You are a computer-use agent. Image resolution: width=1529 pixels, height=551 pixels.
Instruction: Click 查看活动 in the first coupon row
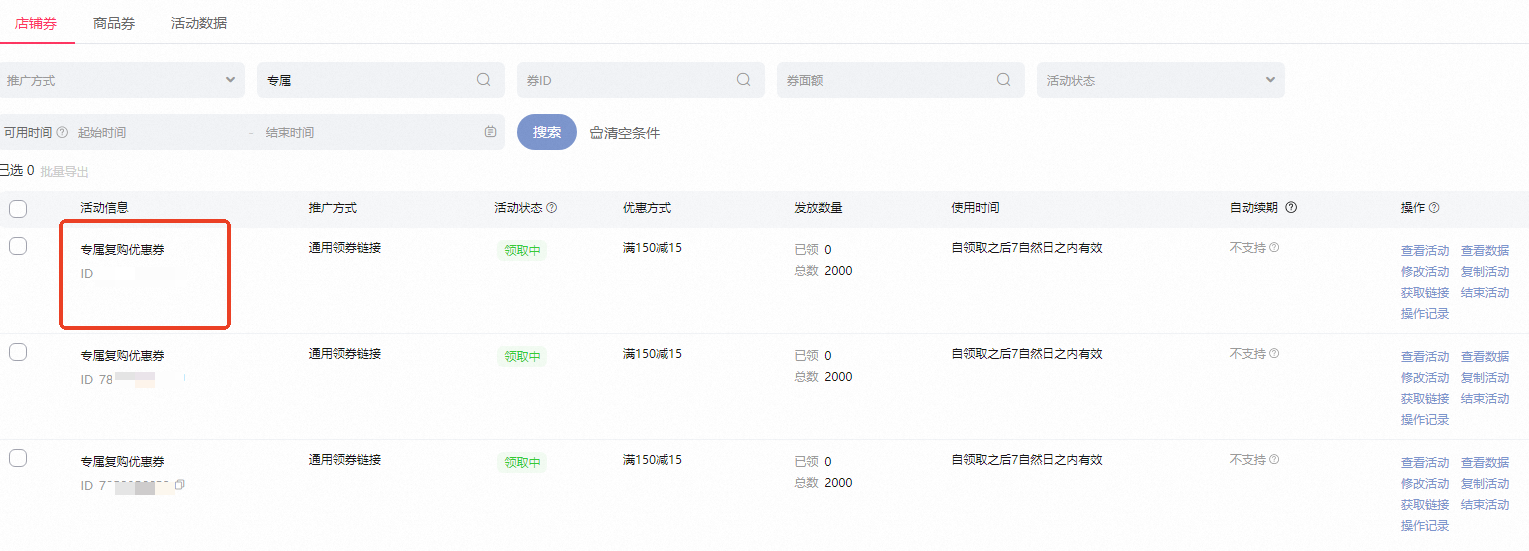click(1425, 251)
